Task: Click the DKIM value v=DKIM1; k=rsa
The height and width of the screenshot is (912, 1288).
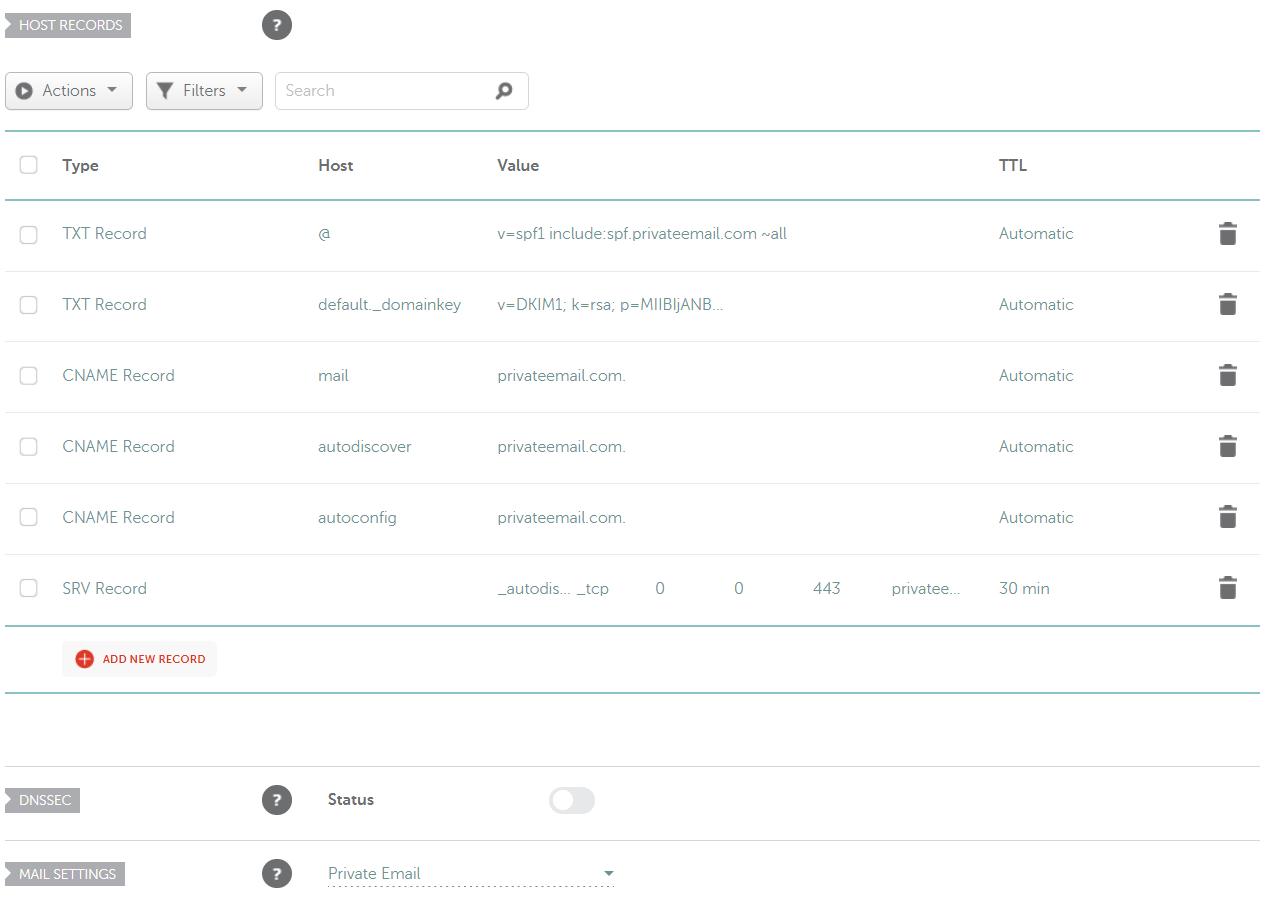Action: pyautogui.click(x=610, y=305)
